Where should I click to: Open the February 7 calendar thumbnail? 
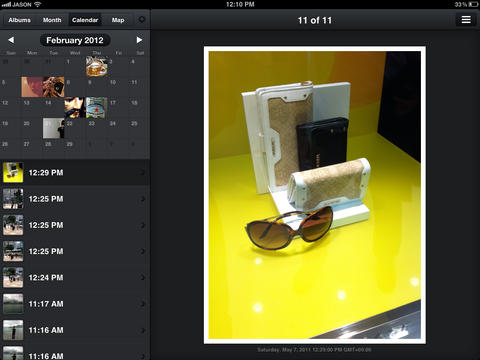(x=53, y=87)
